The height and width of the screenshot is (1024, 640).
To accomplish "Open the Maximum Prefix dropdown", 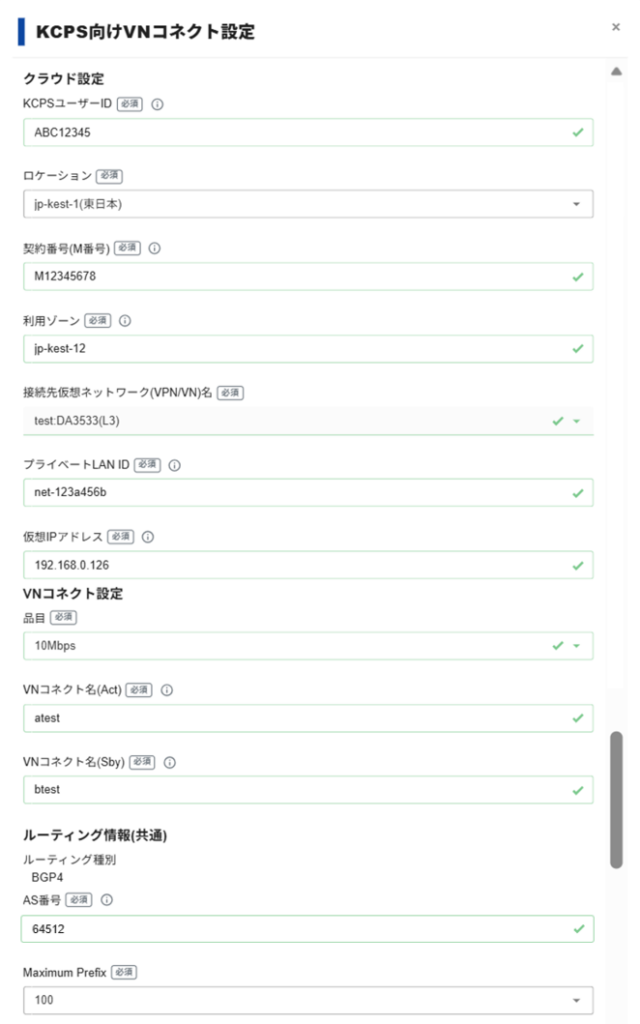I will click(308, 1000).
